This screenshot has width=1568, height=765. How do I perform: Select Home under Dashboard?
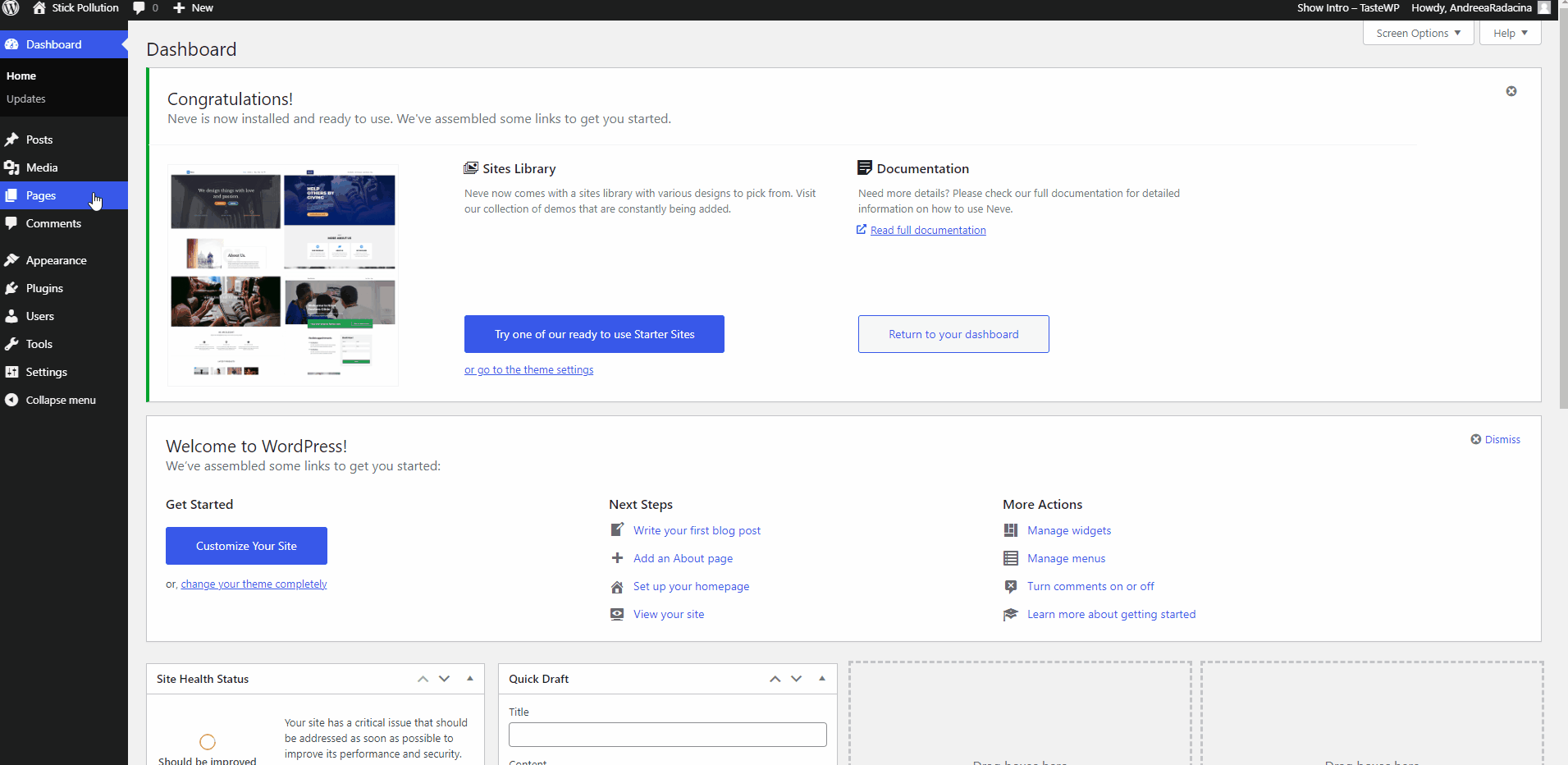pos(21,76)
